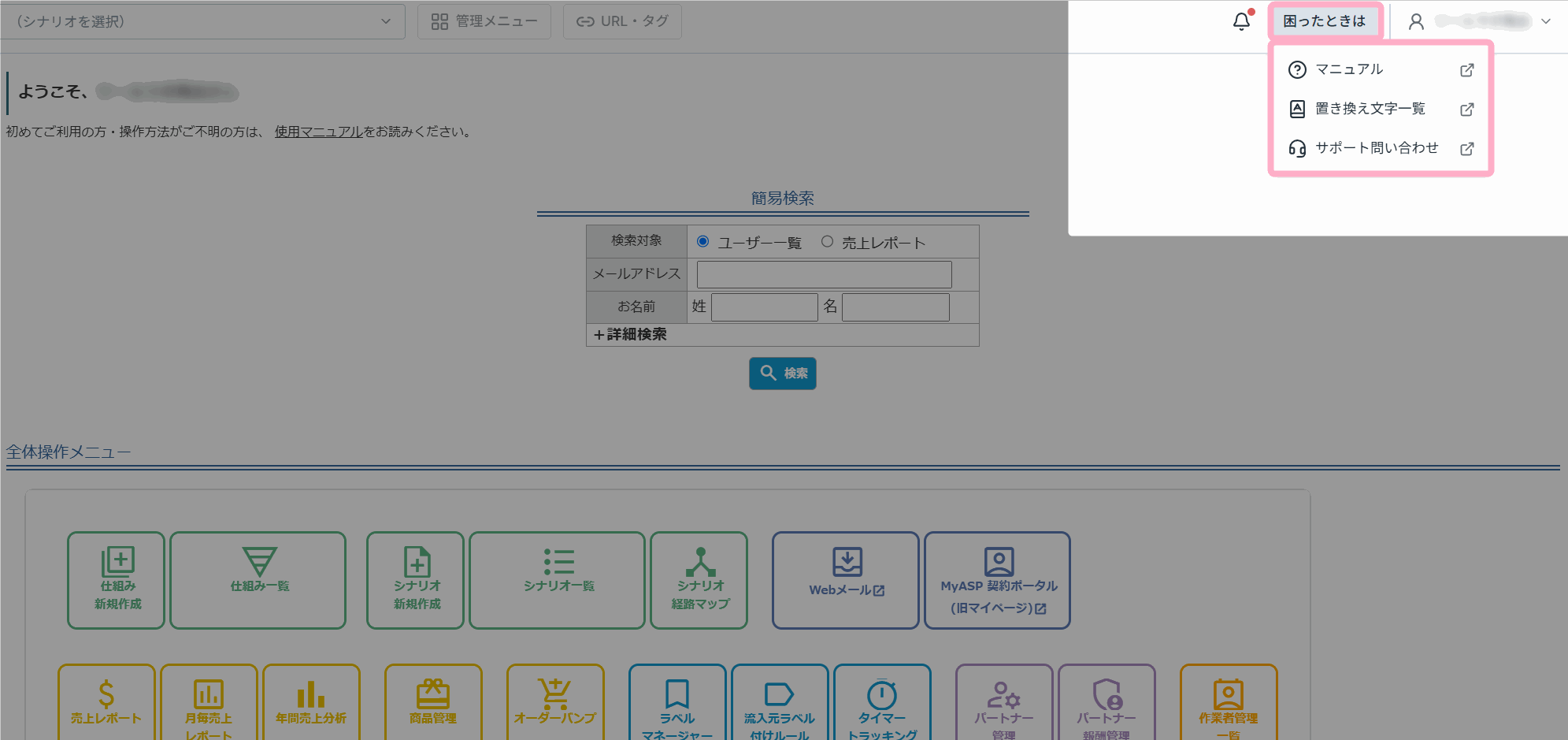Open パートナー報酬管理 tile
Viewport: 1568px width, 740px height.
pos(1106,702)
